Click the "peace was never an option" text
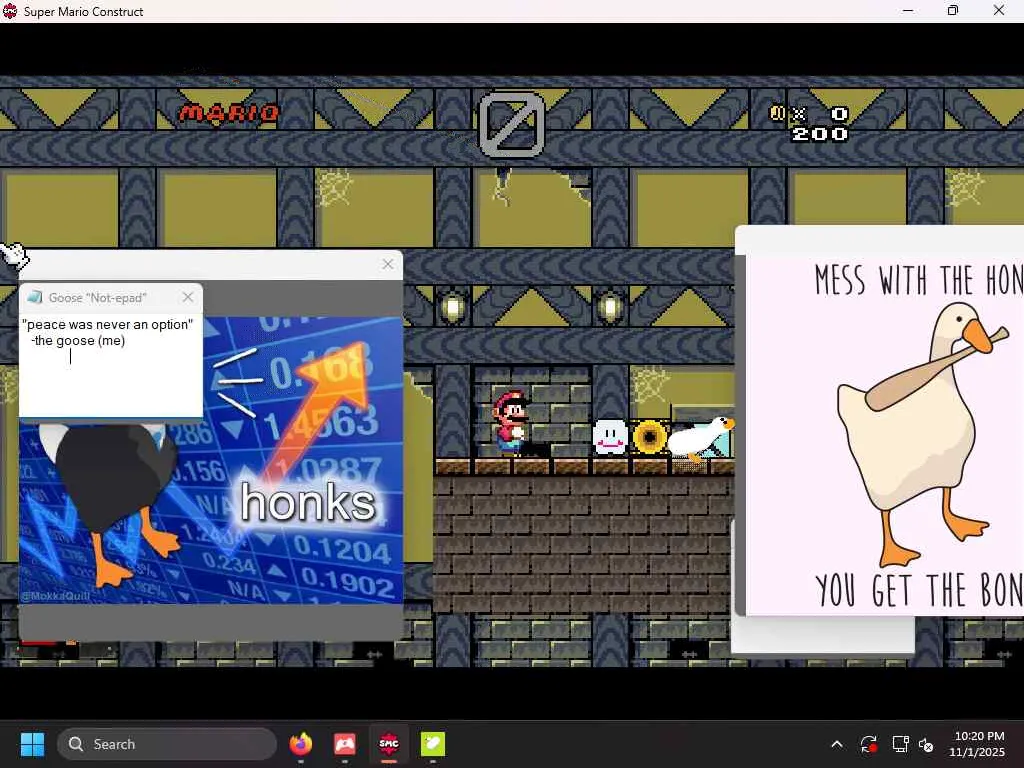This screenshot has height=768, width=1024. 107,325
